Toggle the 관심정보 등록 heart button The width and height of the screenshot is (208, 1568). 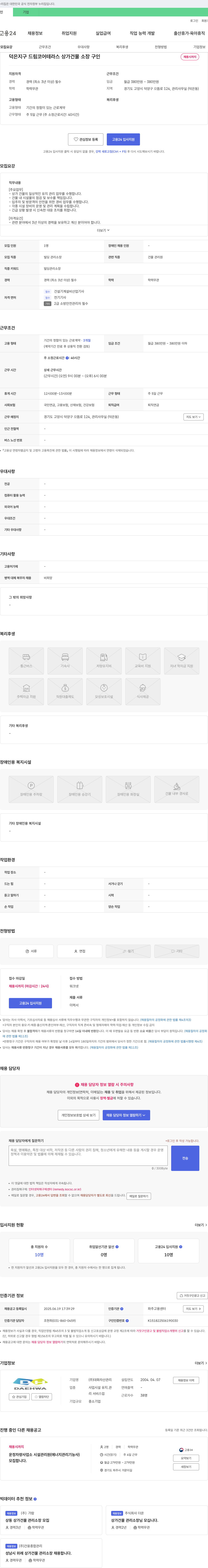tap(85, 139)
